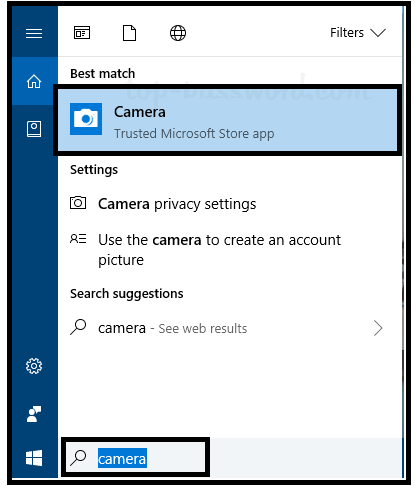Click the blue Camera app icon
Image resolution: width=418 pixels, height=488 pixels.
click(x=86, y=119)
